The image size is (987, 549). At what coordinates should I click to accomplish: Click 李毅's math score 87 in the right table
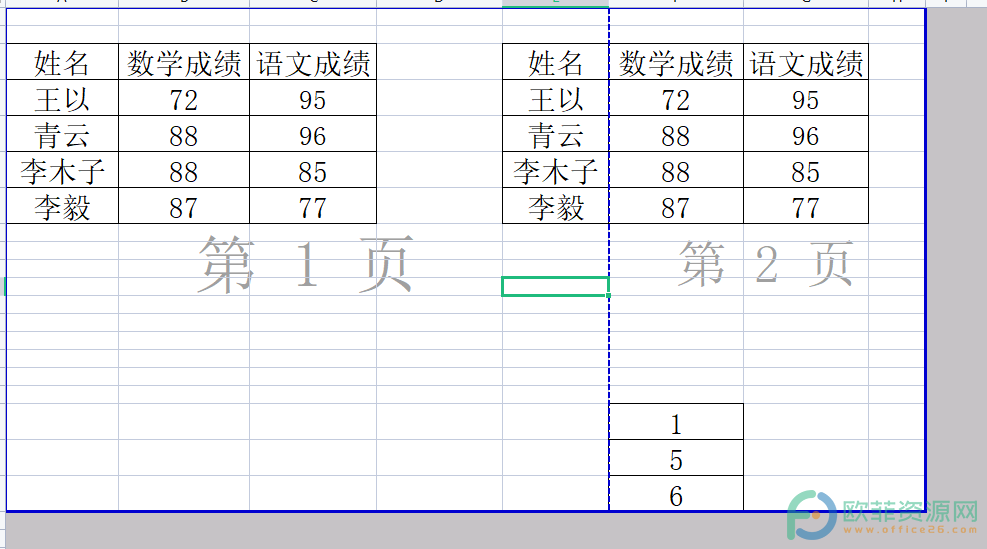coord(676,205)
